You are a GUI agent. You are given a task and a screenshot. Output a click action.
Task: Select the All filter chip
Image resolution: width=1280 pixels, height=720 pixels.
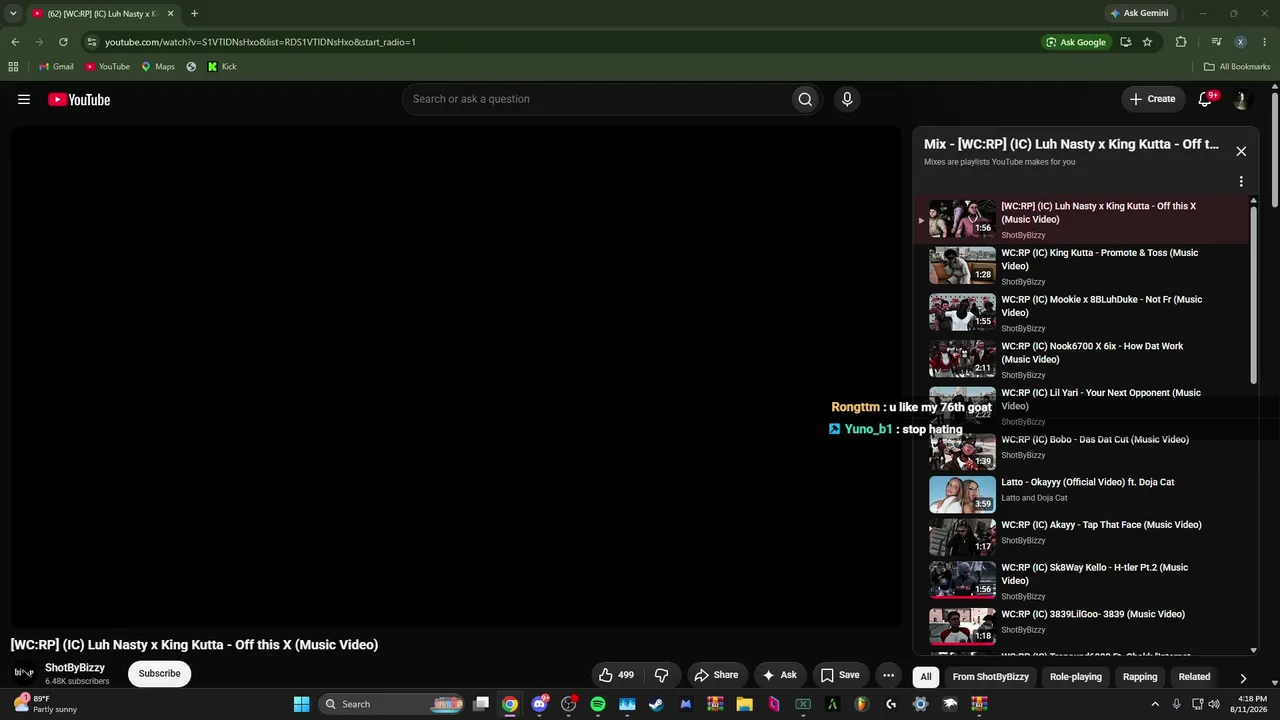point(926,677)
